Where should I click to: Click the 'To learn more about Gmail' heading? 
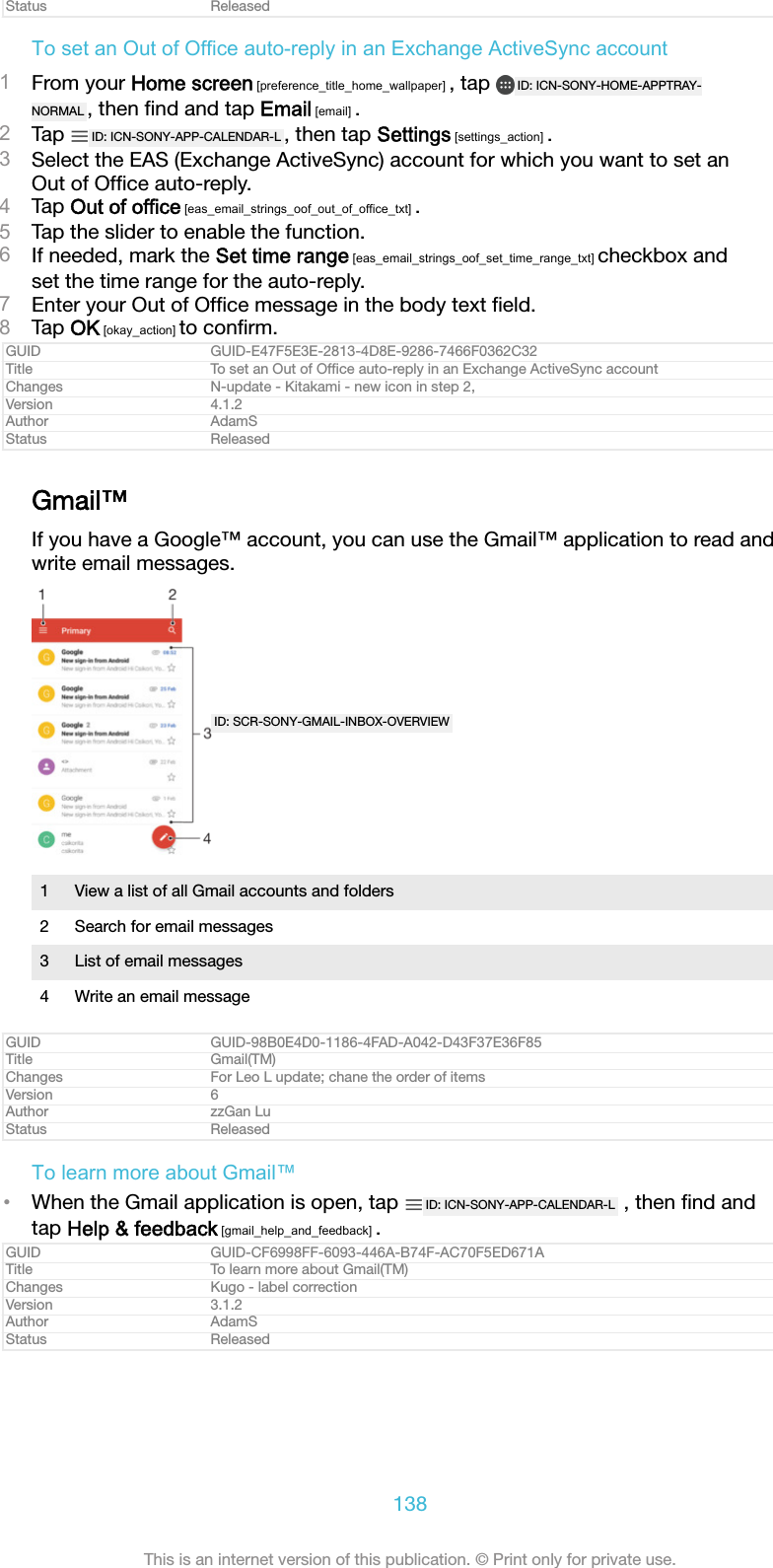(163, 1173)
